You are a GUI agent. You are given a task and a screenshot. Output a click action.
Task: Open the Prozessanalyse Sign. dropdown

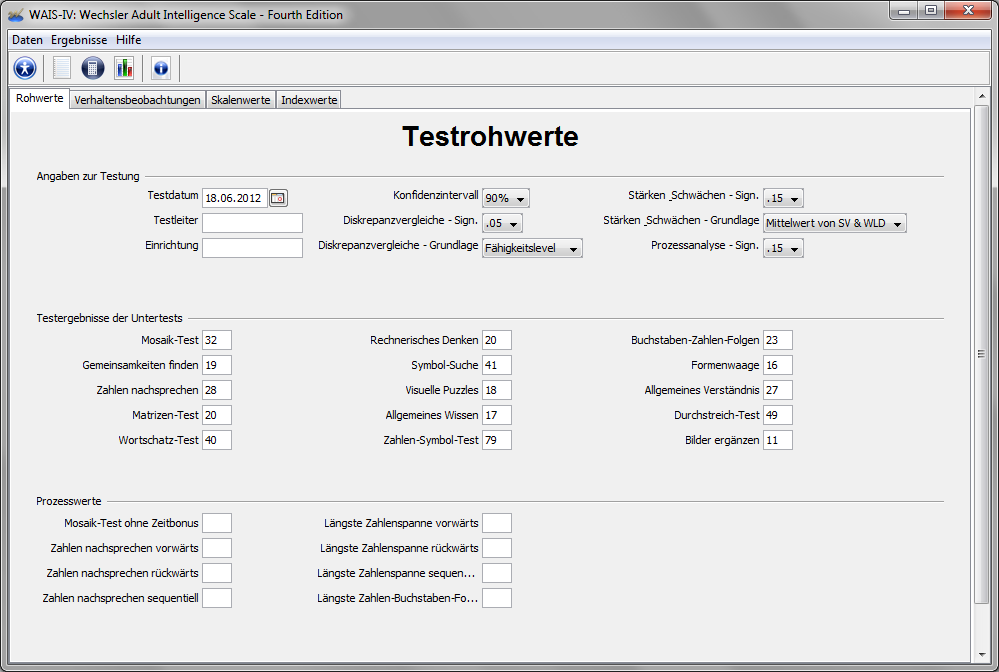(783, 248)
